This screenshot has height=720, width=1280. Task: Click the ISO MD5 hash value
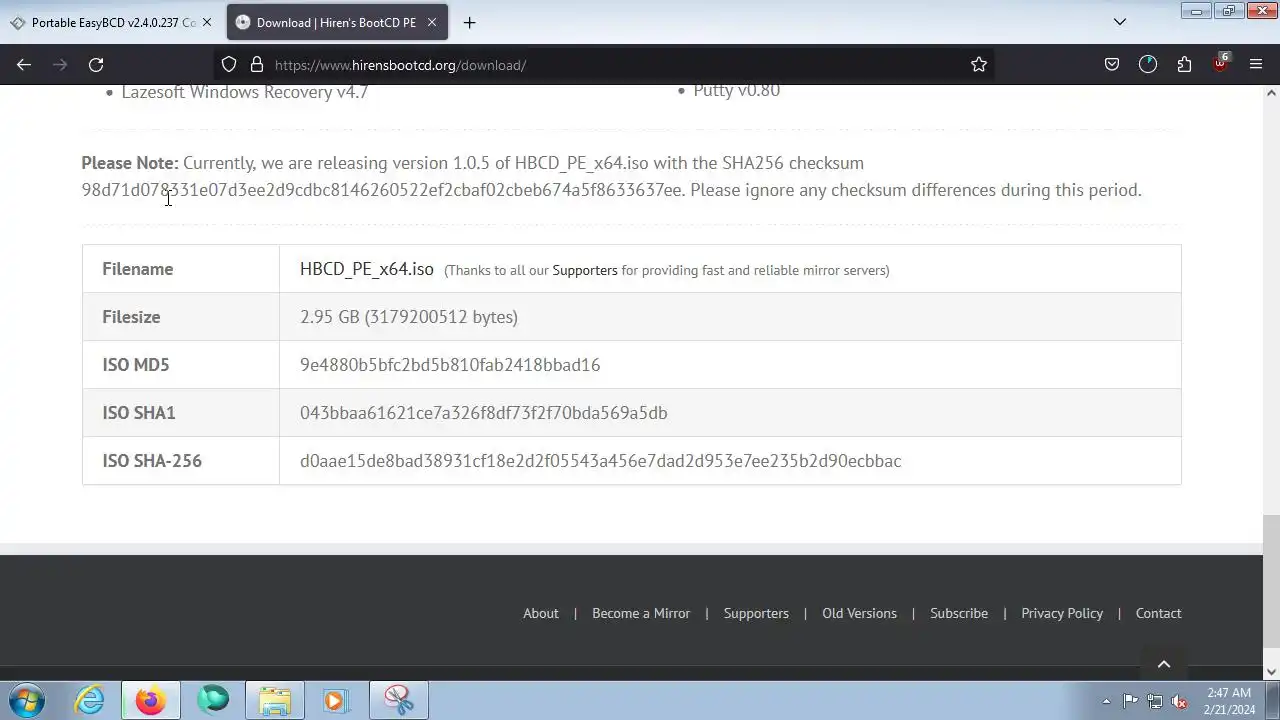(450, 365)
